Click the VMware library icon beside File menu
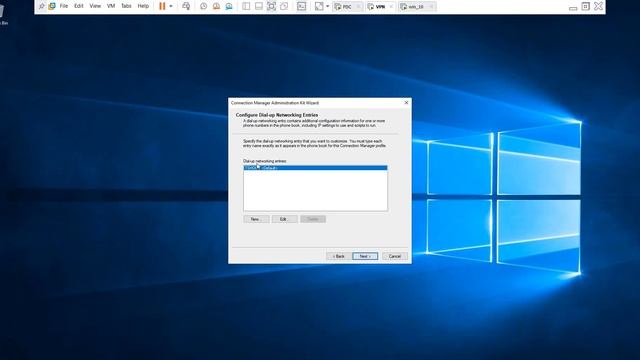 (52, 6)
